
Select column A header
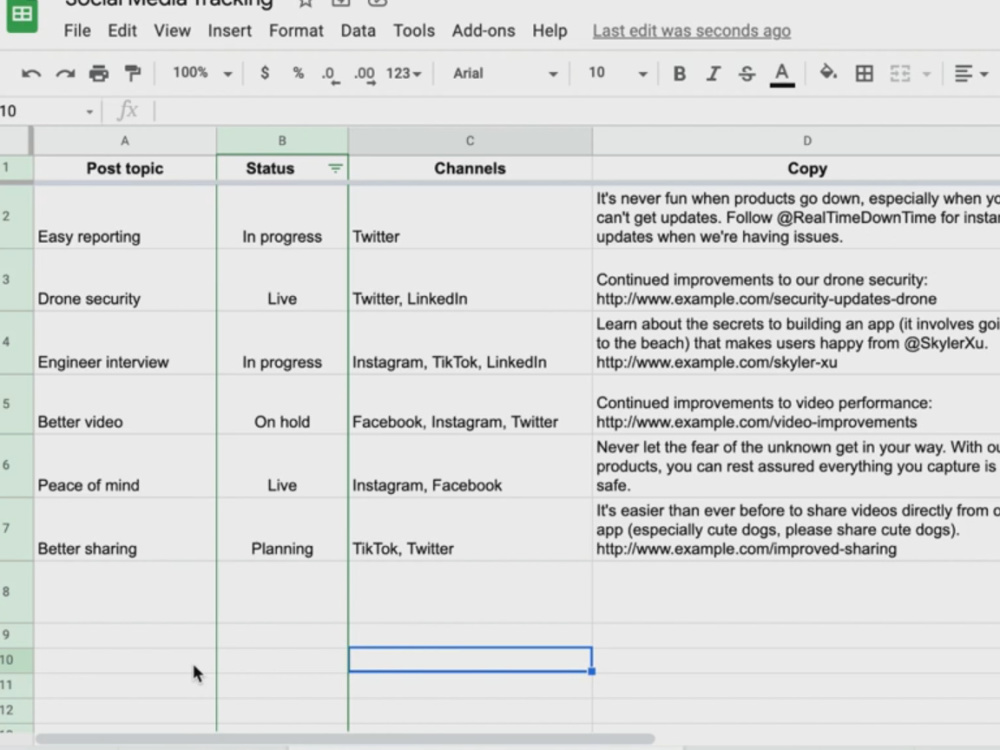tap(125, 141)
